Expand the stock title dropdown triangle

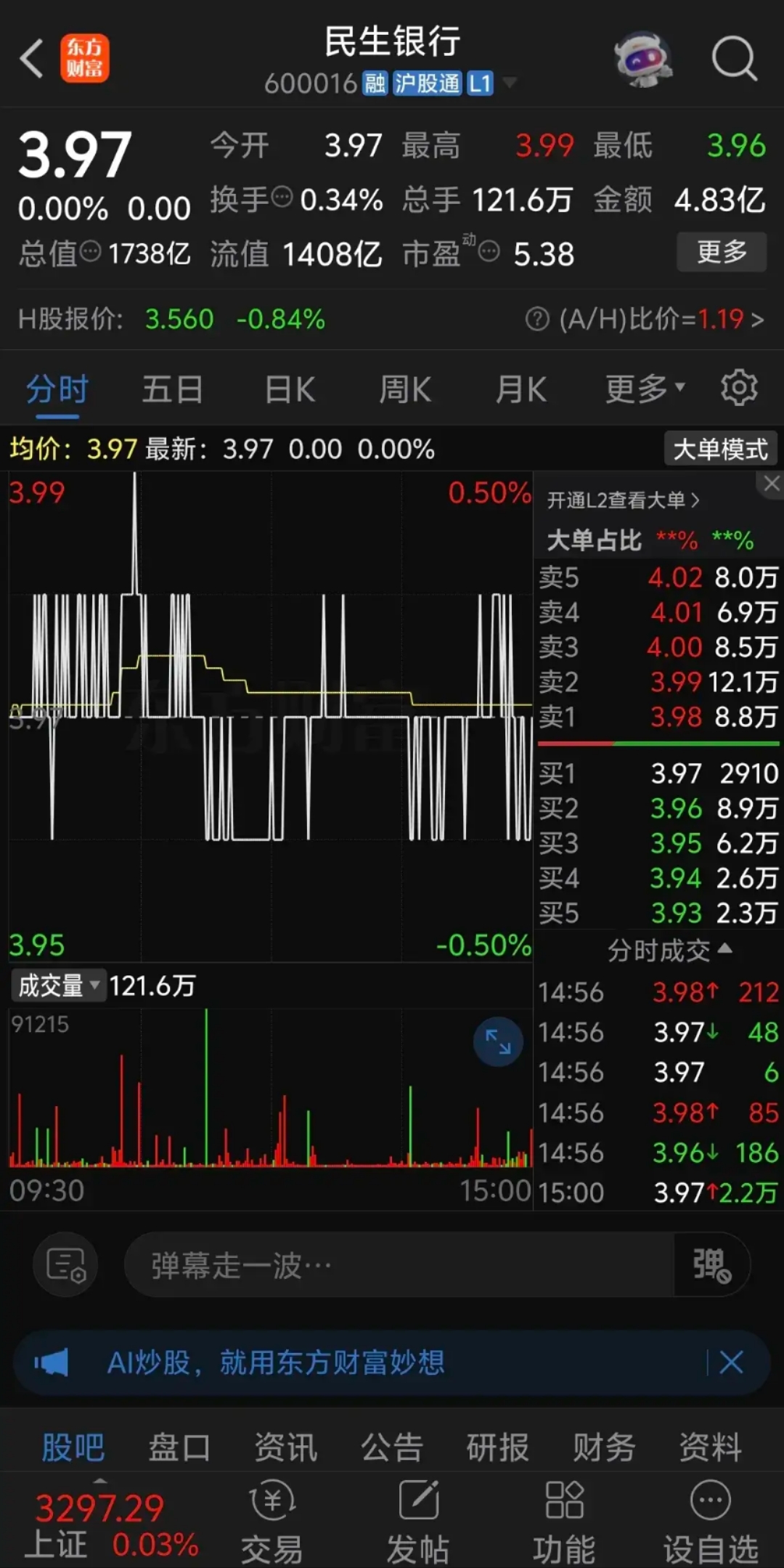(x=510, y=83)
